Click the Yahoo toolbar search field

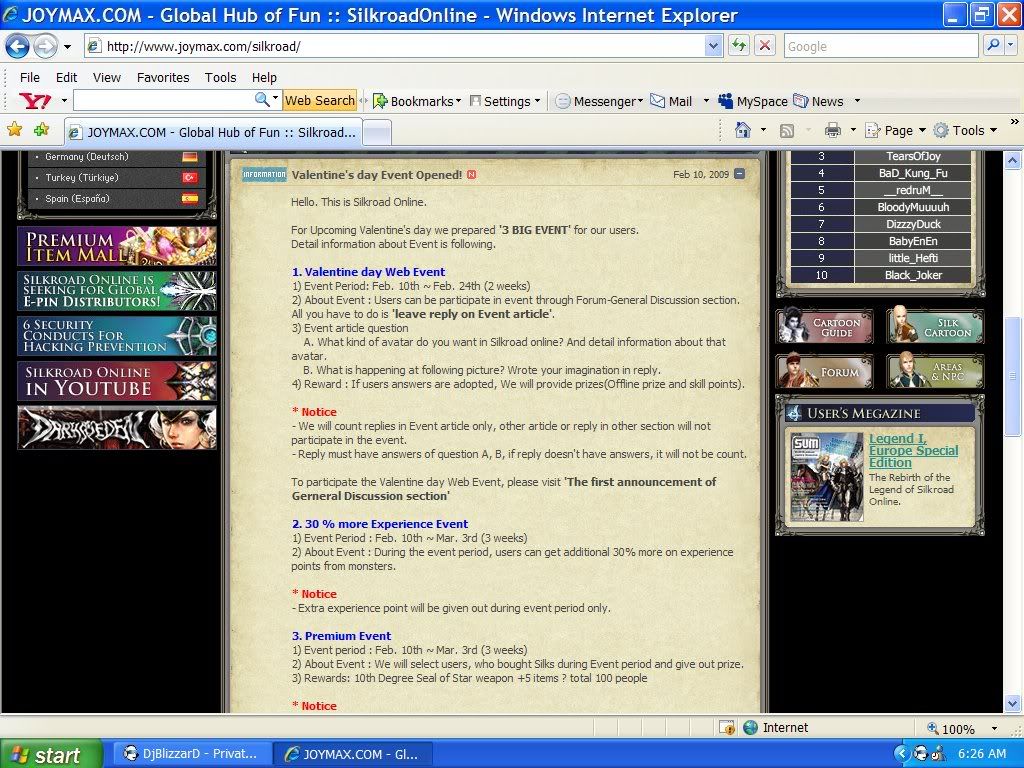tap(163, 101)
